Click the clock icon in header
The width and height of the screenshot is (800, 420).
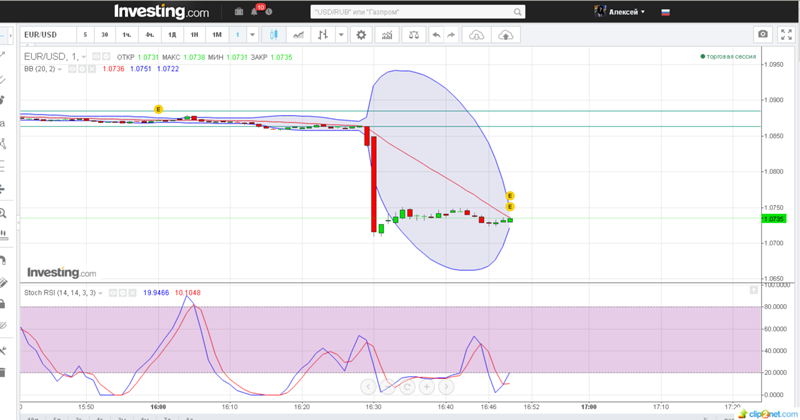(269, 12)
